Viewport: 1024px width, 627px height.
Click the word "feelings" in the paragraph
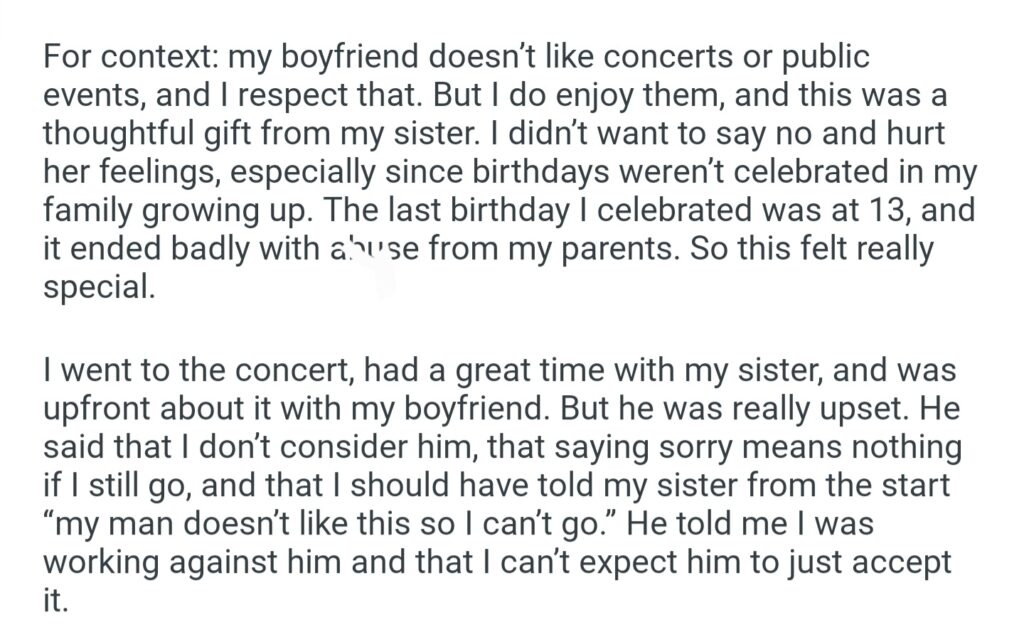point(161,171)
